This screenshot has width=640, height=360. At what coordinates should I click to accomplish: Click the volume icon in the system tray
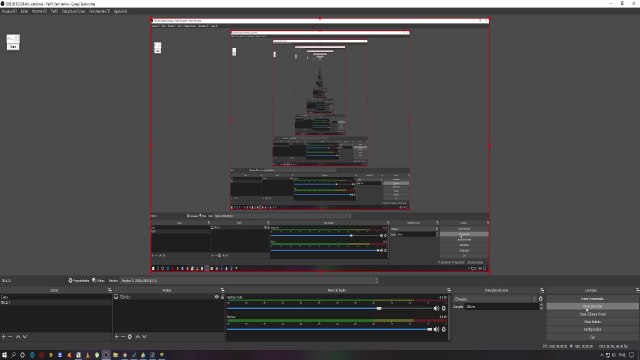click(x=614, y=355)
